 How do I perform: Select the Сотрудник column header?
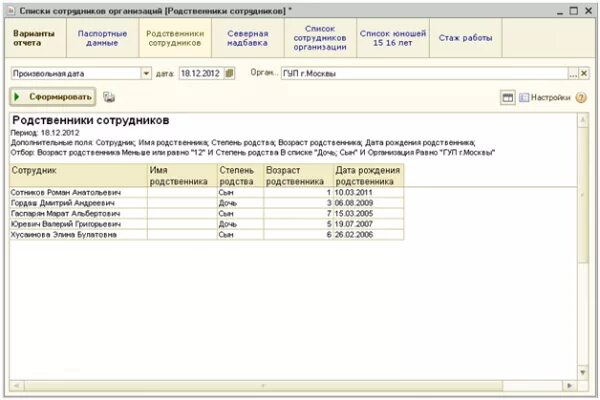(x=78, y=175)
